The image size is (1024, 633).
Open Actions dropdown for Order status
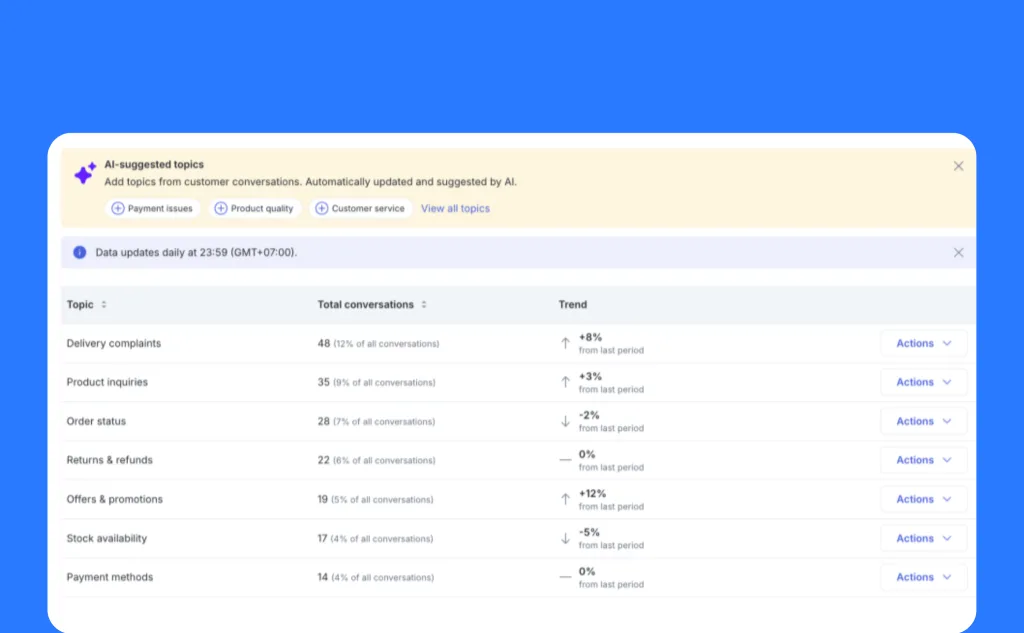point(923,421)
